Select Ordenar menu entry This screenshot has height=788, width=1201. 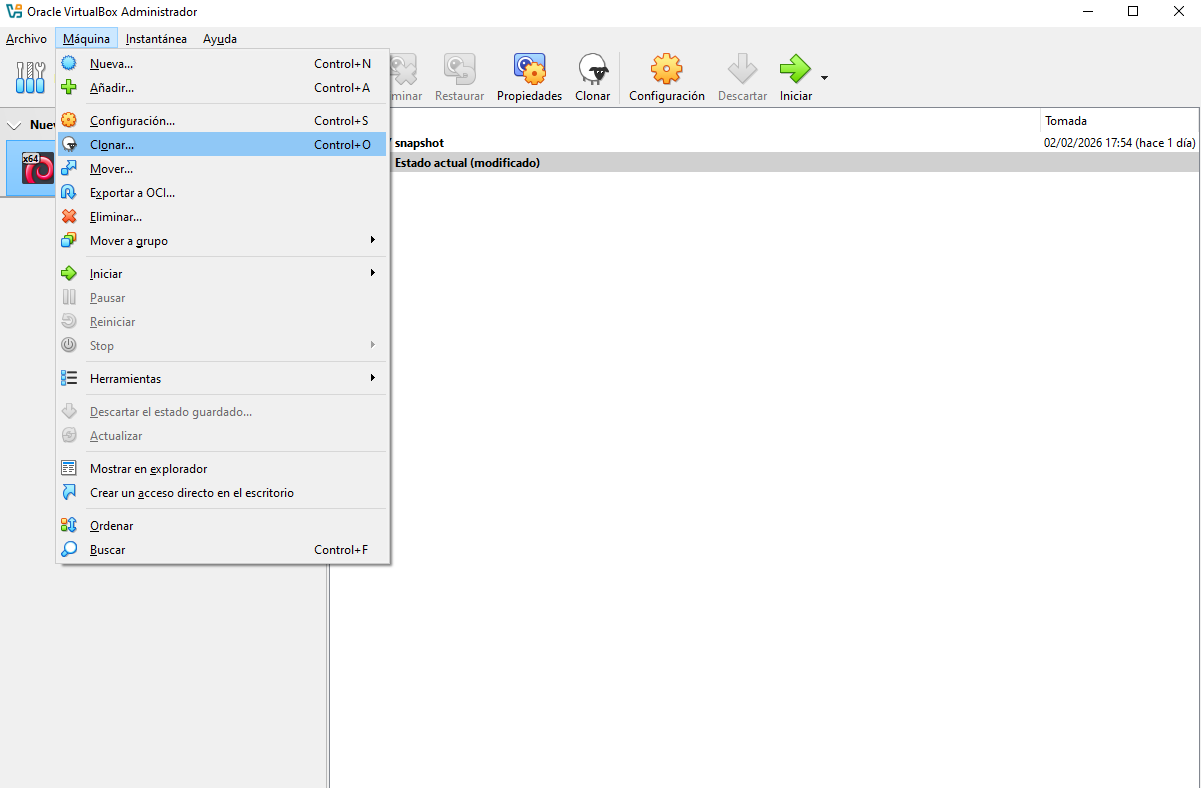(x=222, y=525)
